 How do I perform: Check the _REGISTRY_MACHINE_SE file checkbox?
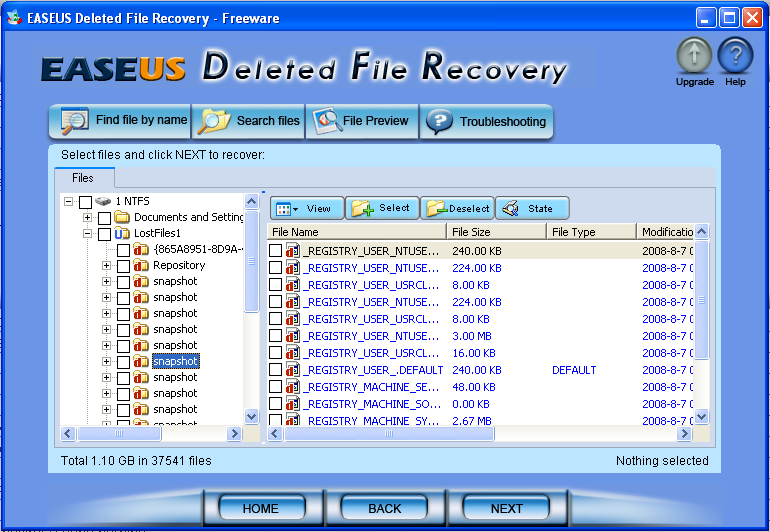pos(275,387)
